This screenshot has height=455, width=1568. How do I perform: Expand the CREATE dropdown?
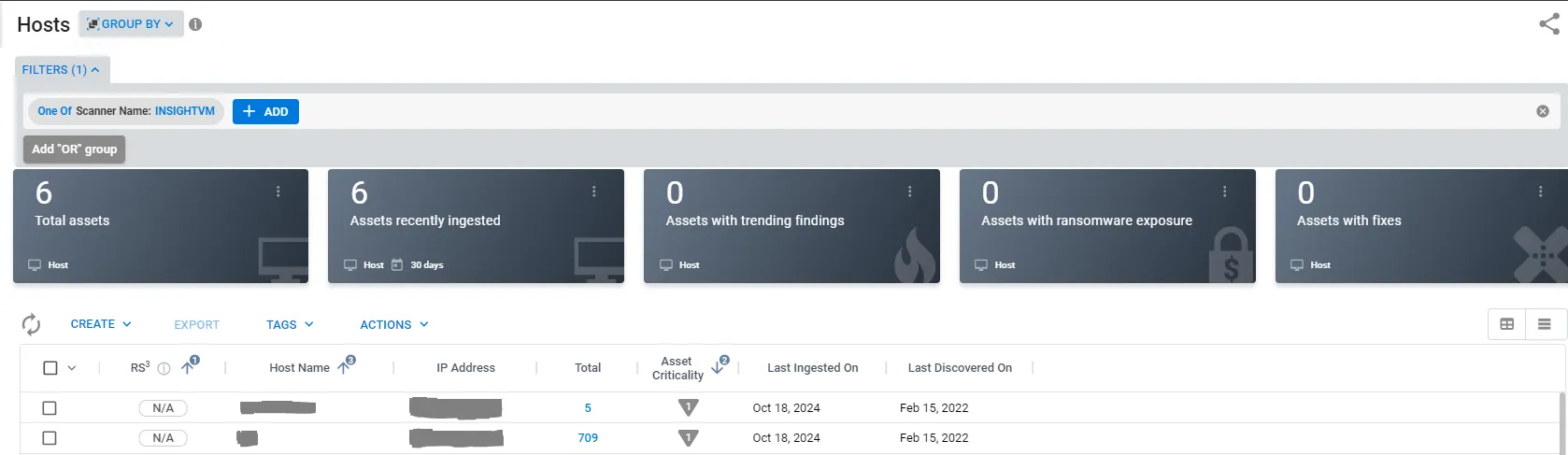click(x=101, y=324)
